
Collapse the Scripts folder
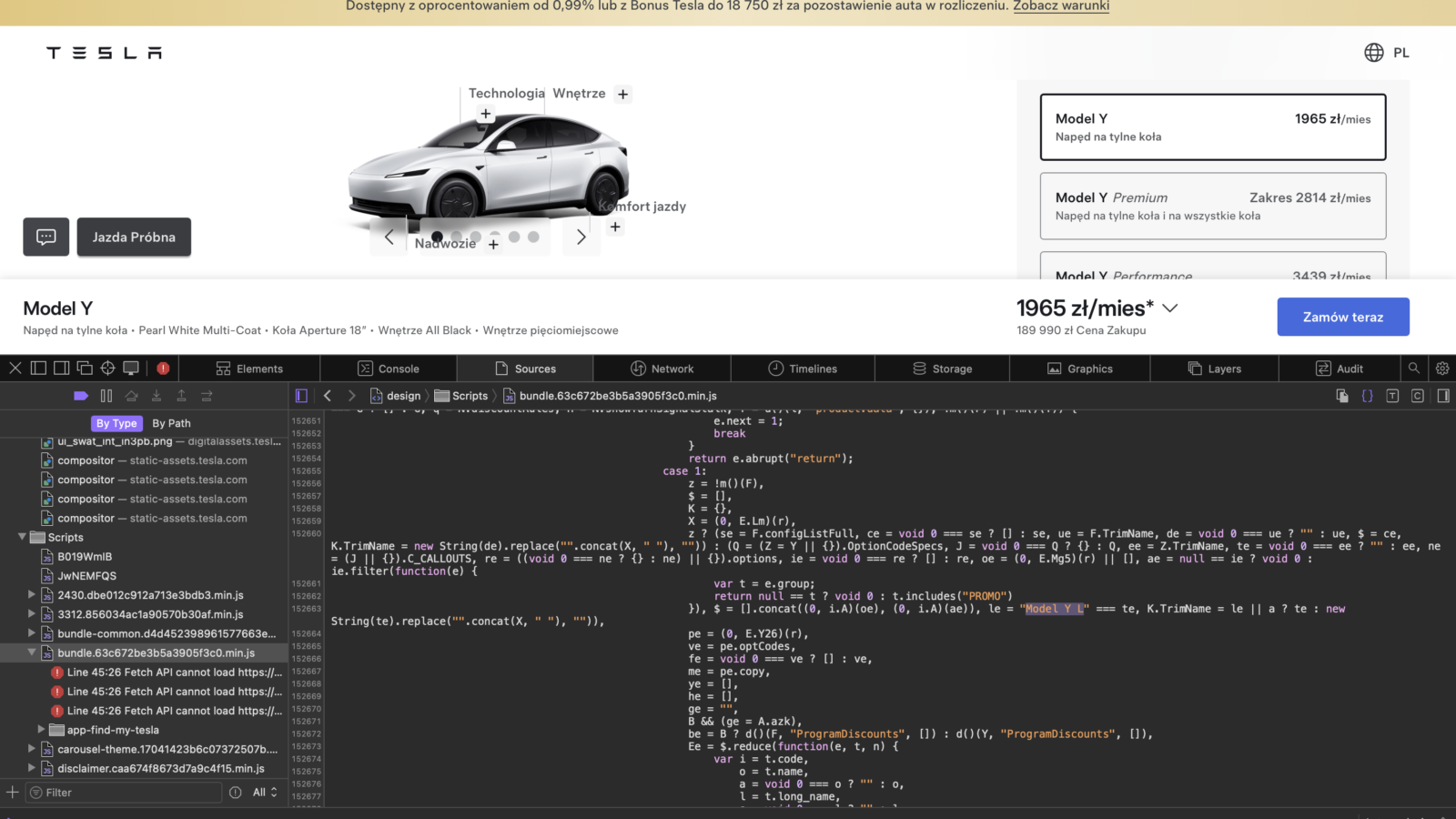[x=22, y=537]
